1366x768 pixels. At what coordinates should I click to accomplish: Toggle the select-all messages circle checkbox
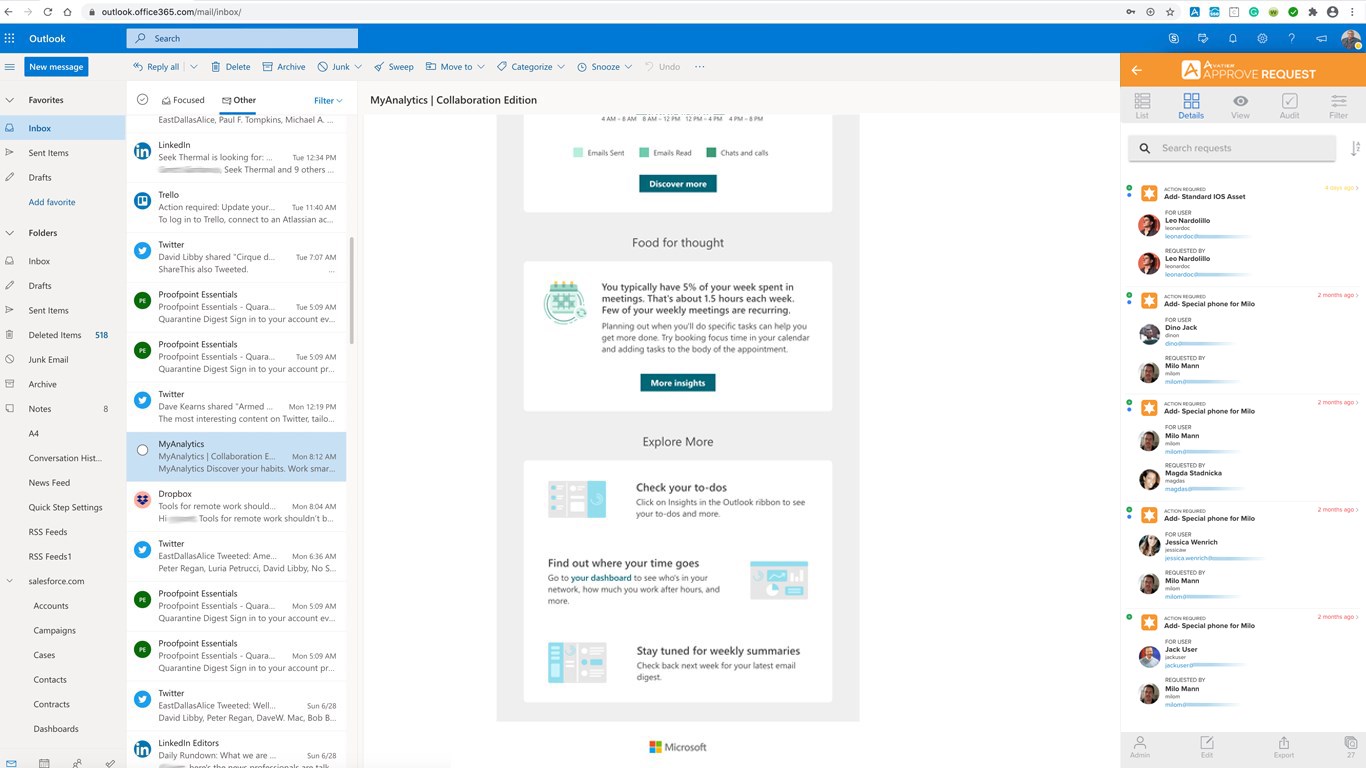142,100
